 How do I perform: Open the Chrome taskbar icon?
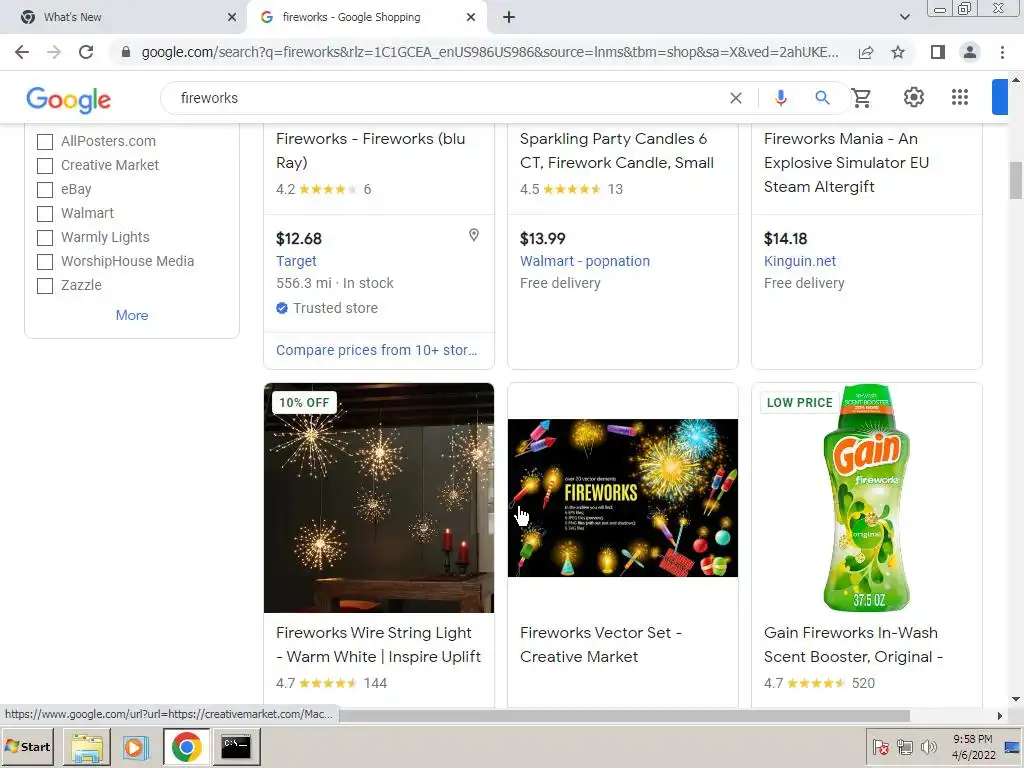pos(186,746)
